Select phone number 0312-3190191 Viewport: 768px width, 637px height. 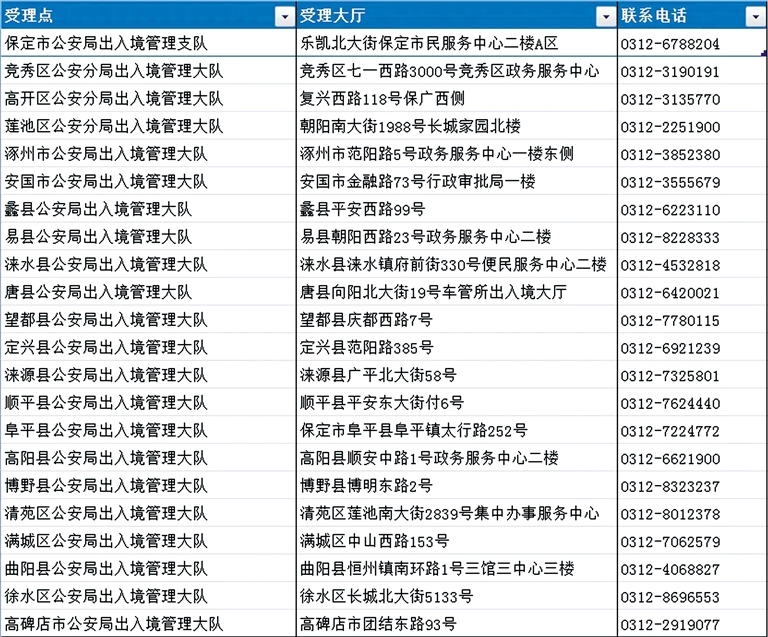point(670,72)
